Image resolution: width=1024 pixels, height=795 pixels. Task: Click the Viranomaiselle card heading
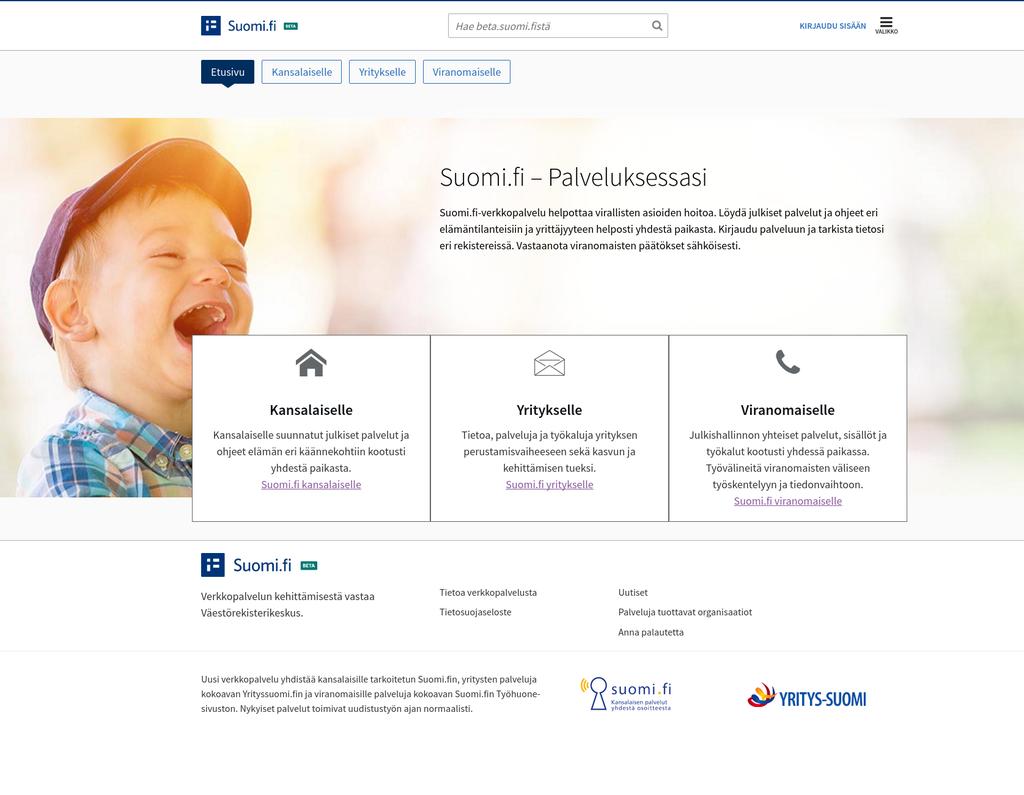point(788,410)
